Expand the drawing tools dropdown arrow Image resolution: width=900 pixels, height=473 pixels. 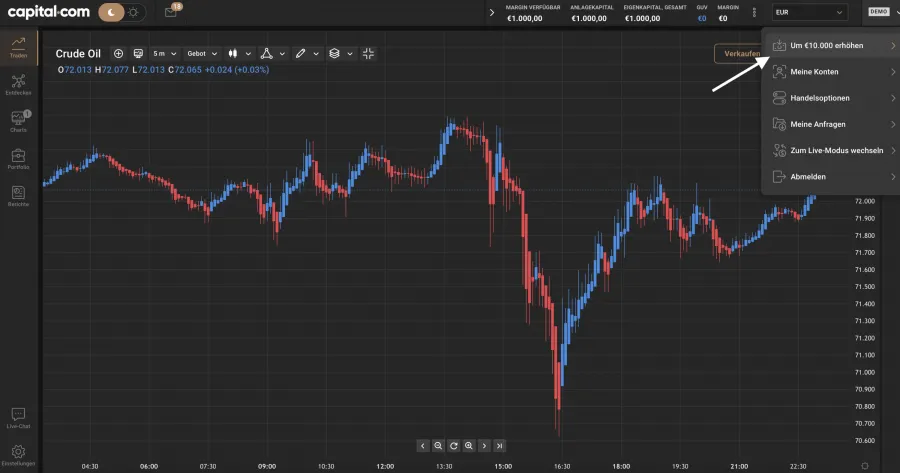coord(316,54)
